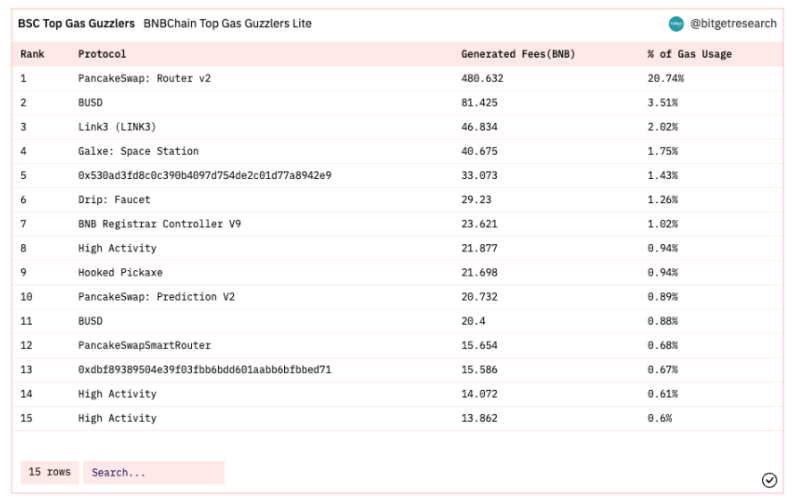Click the gas usage value 0.89%
793x496 pixels.
coord(663,297)
